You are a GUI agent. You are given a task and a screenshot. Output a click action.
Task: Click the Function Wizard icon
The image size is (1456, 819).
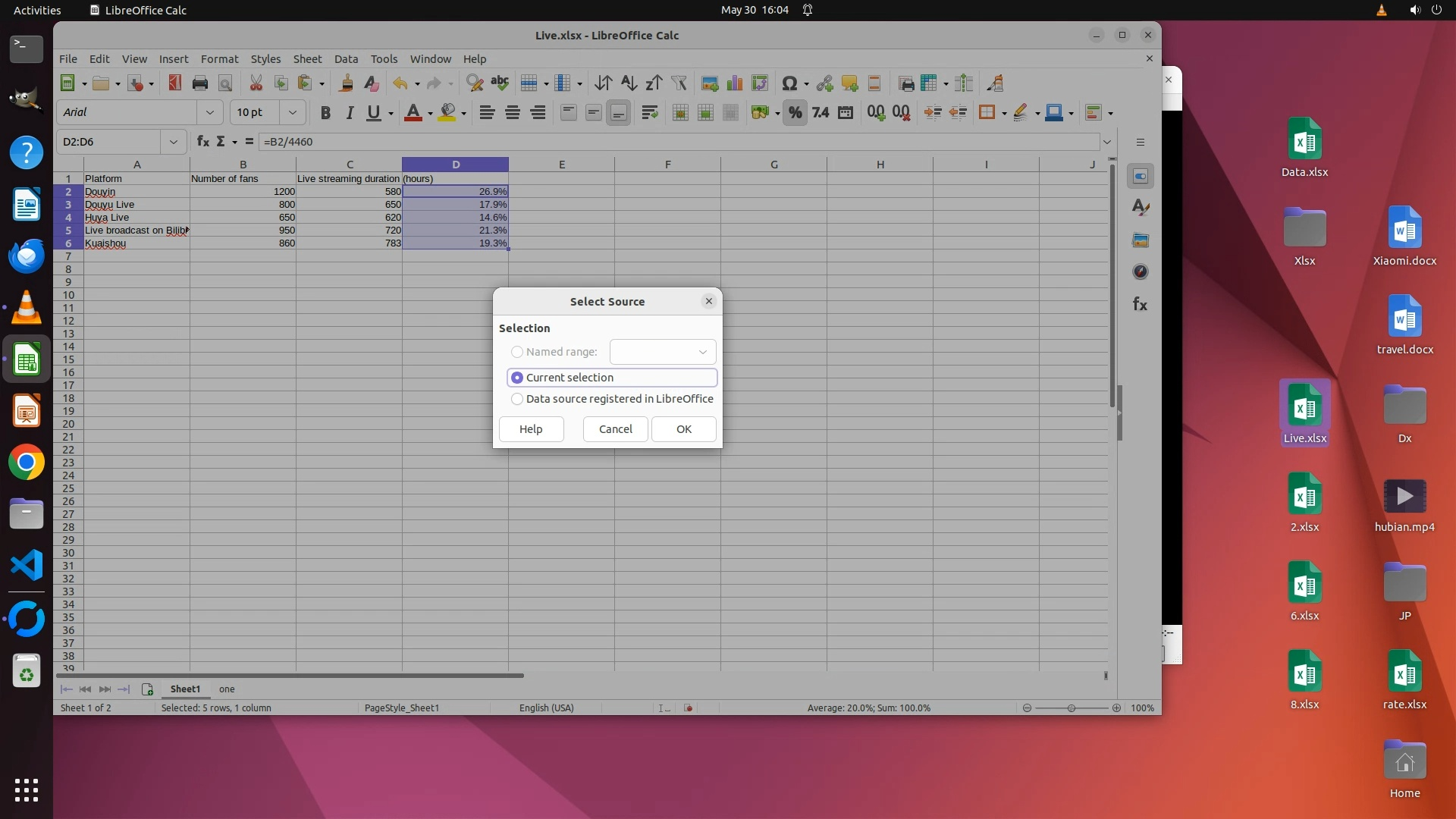(x=202, y=142)
